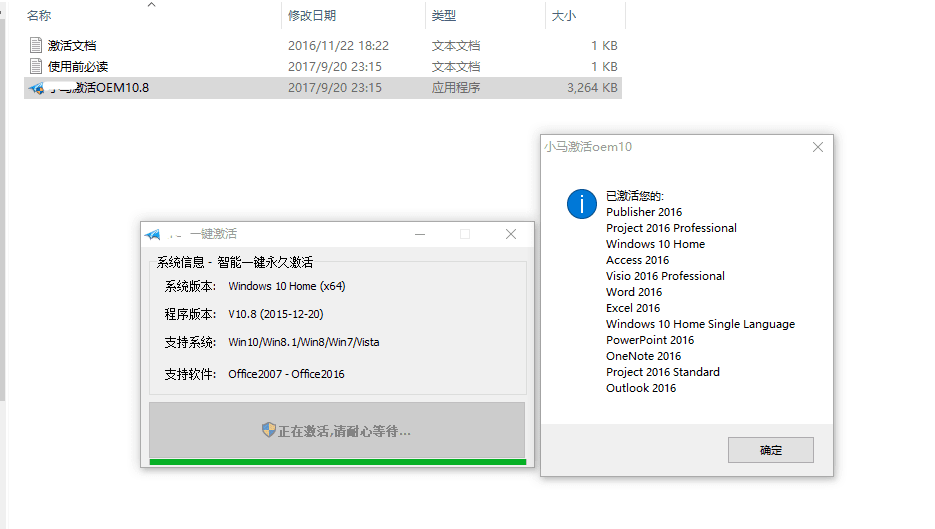The height and width of the screenshot is (529, 935).
Task: Click Publisher 2016 in activated list
Action: tap(644, 212)
